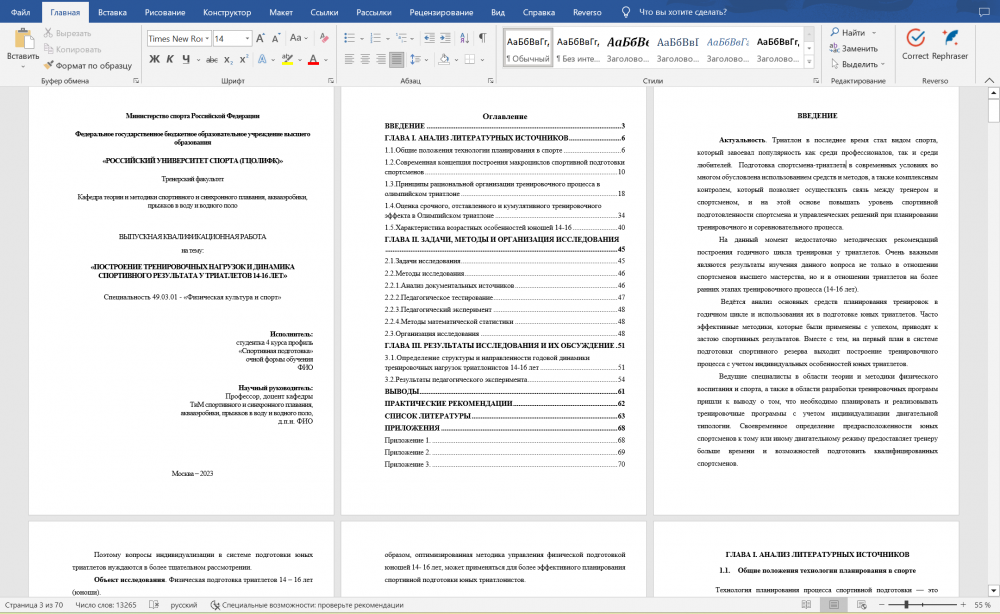Screen dimensions: 1000x614
Task: Click the zoom slider in the status bar
Action: (907, 605)
